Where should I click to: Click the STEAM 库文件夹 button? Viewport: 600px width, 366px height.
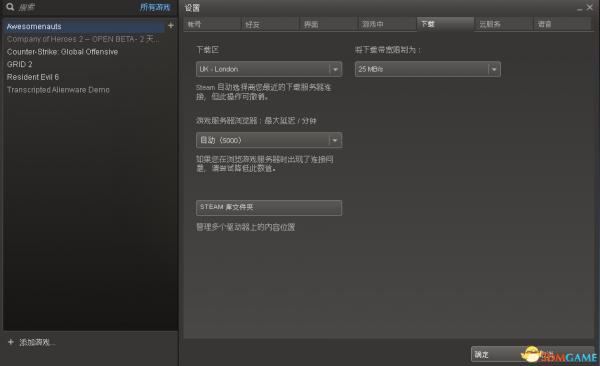pyautogui.click(x=269, y=208)
